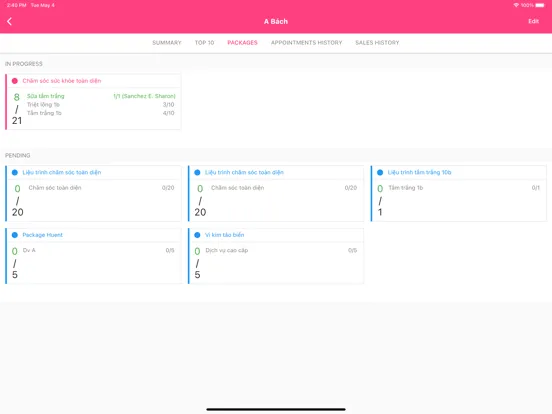Select the Packages tab
Screen dimensions: 552x414
pyautogui.click(x=242, y=43)
